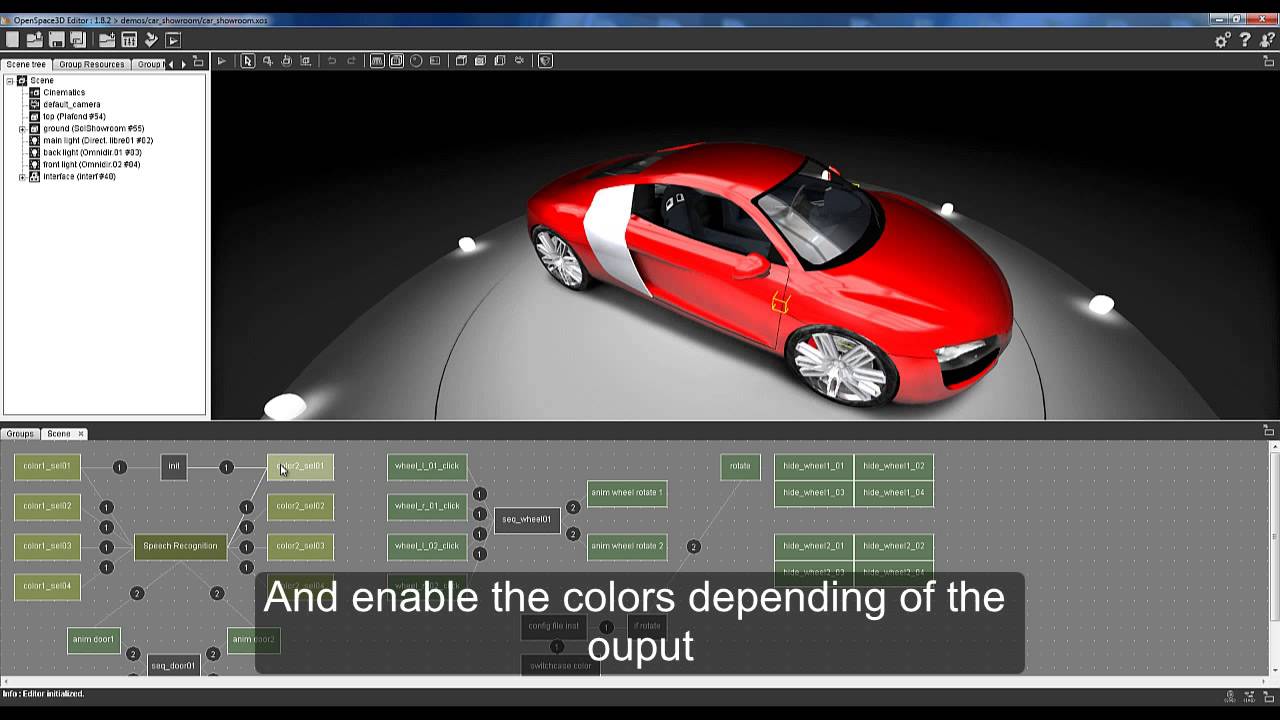Select Cinematics in the scene tree

coord(64,92)
